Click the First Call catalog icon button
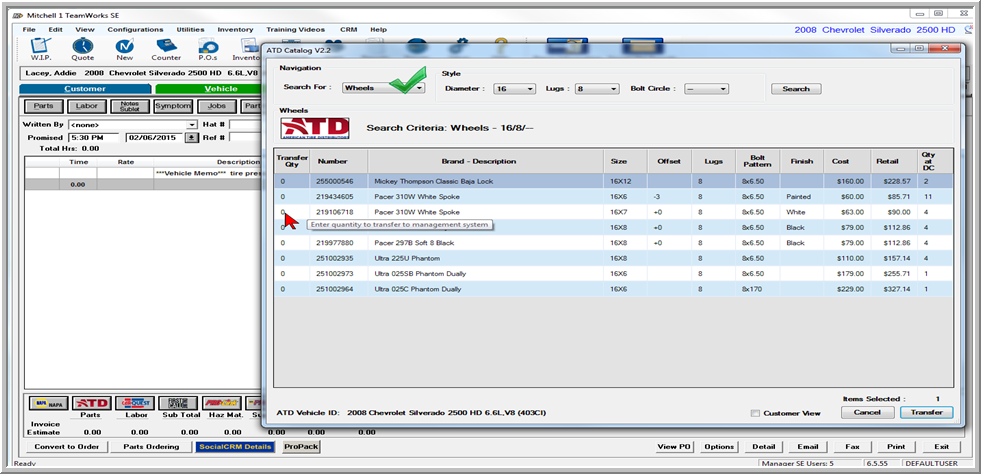Image resolution: width=981 pixels, height=474 pixels. tap(178, 403)
